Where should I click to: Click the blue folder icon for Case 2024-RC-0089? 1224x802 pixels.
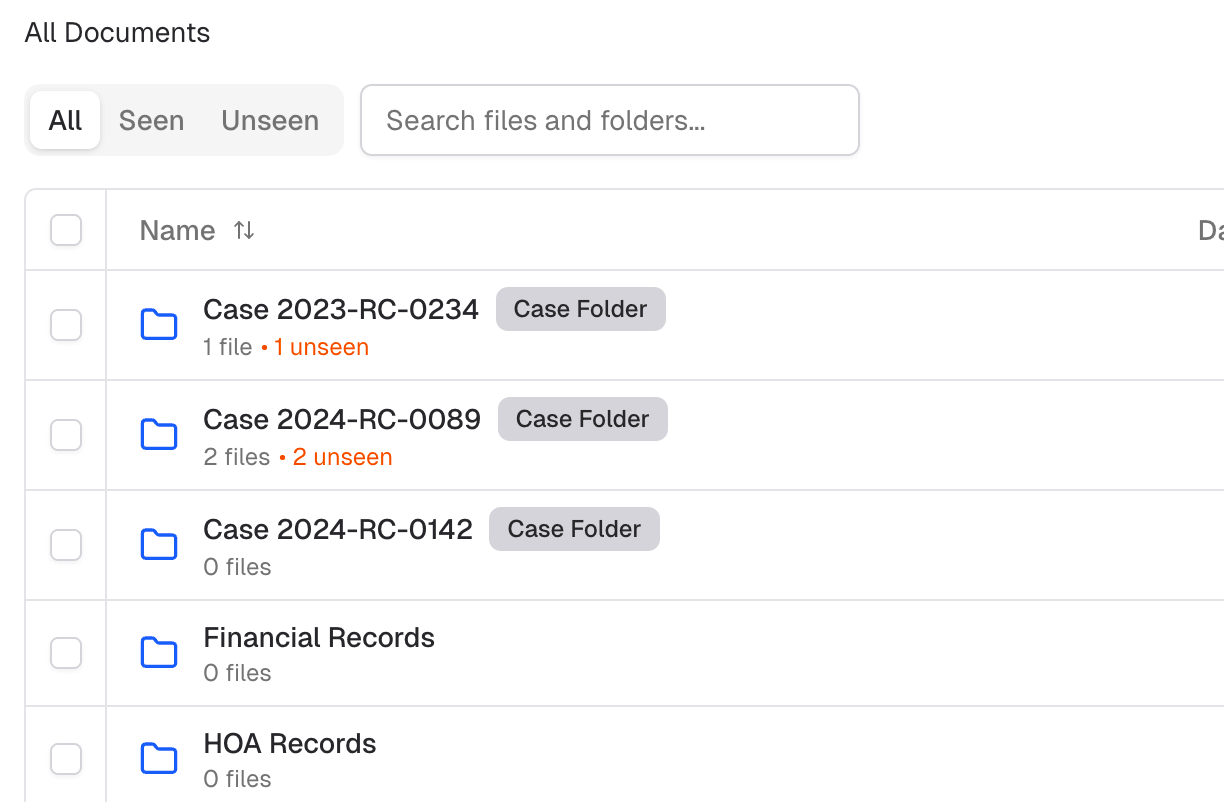pos(159,434)
